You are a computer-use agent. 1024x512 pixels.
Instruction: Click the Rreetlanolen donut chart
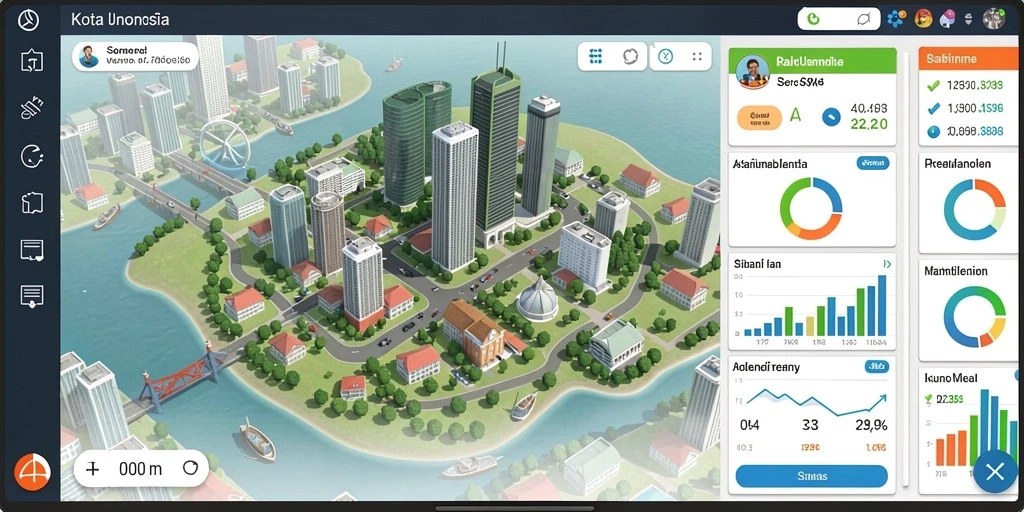pos(975,210)
